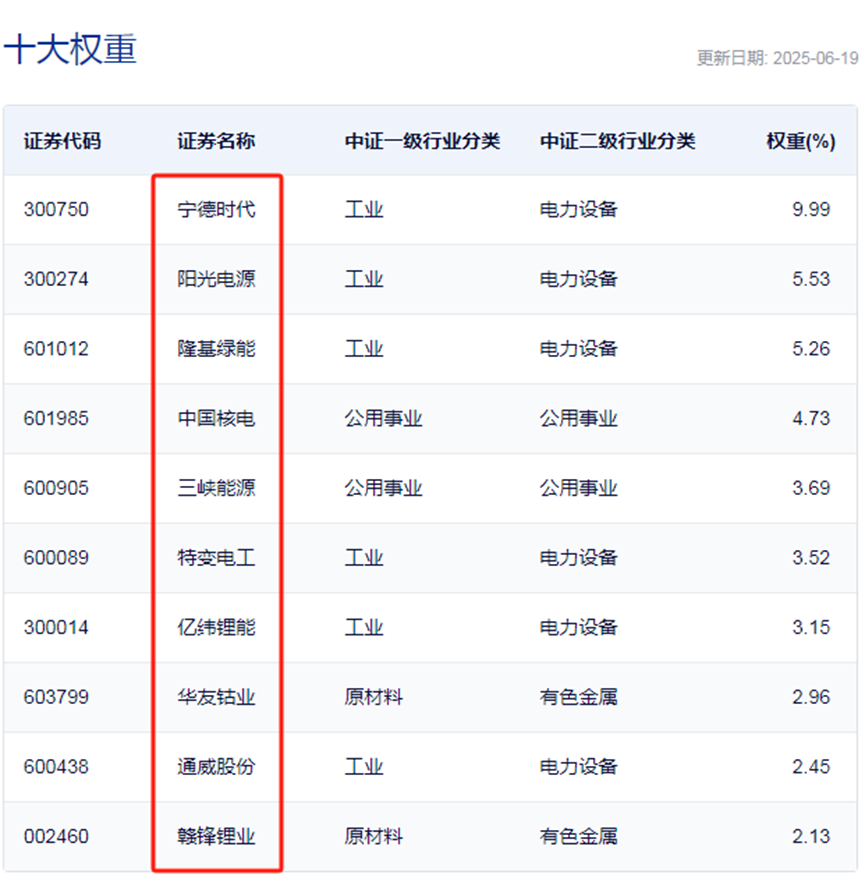Select stock code 600089

point(56,558)
